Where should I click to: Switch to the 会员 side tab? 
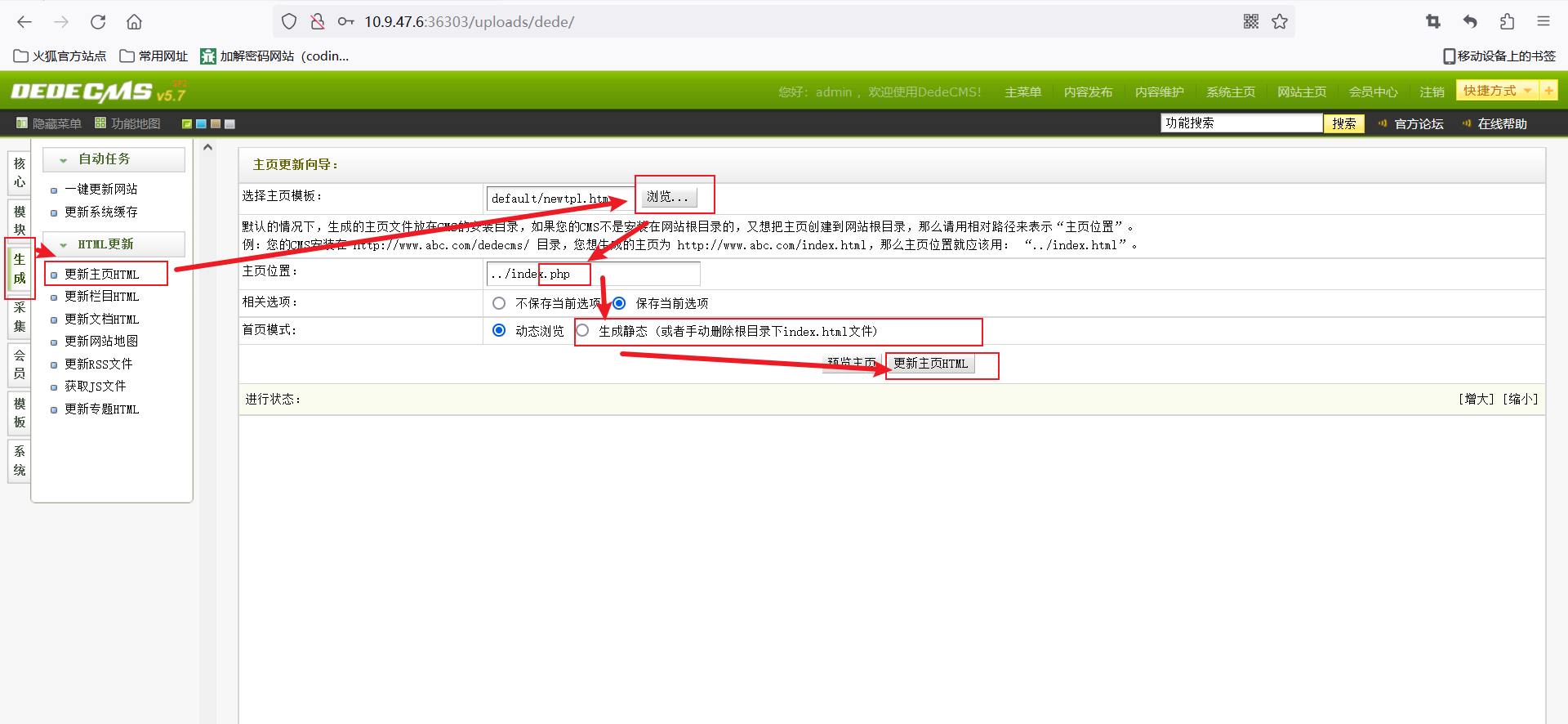tap(20, 364)
